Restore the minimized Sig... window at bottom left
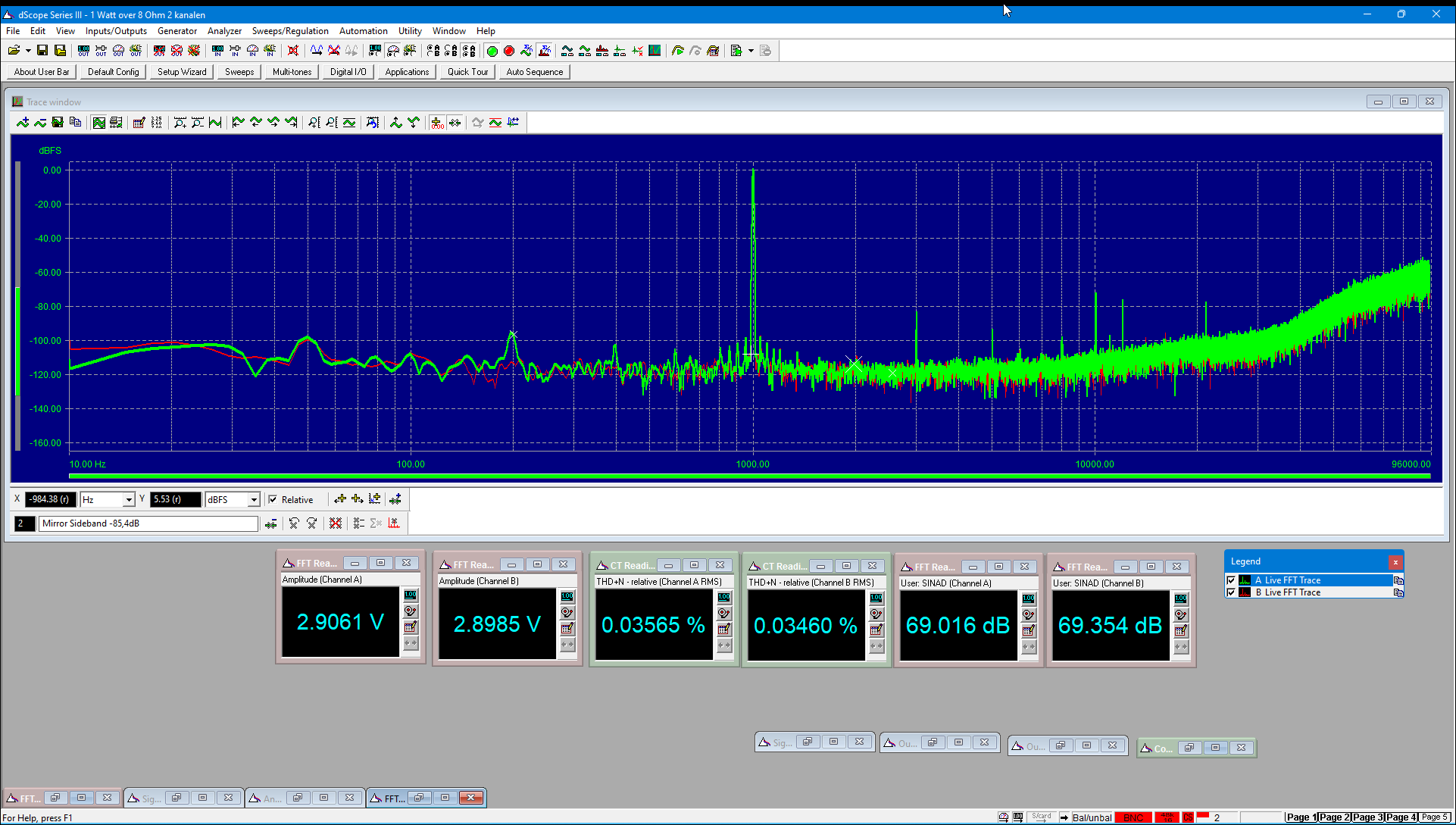This screenshot has height=825, width=1456. point(176,798)
